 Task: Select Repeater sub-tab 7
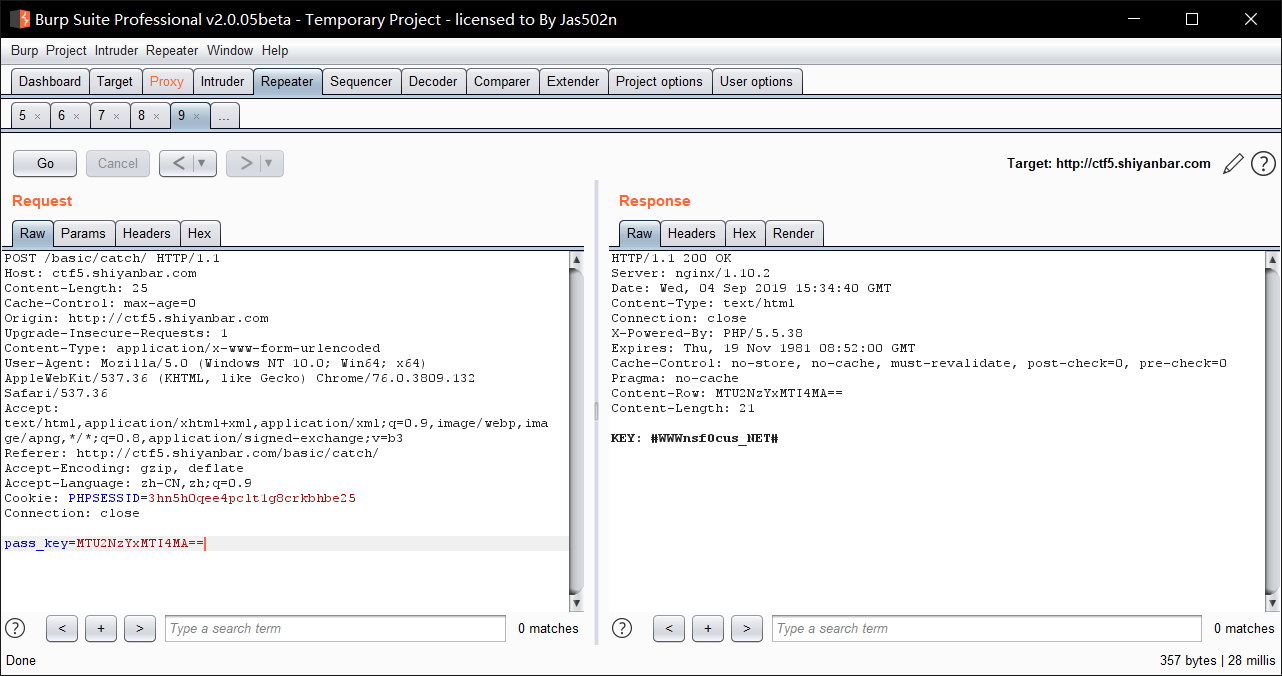tap(101, 116)
